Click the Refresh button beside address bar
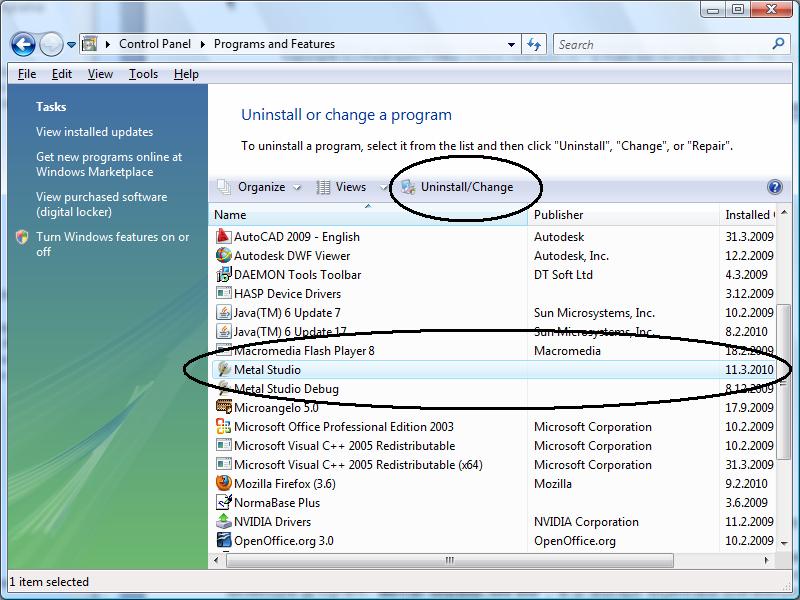 534,45
